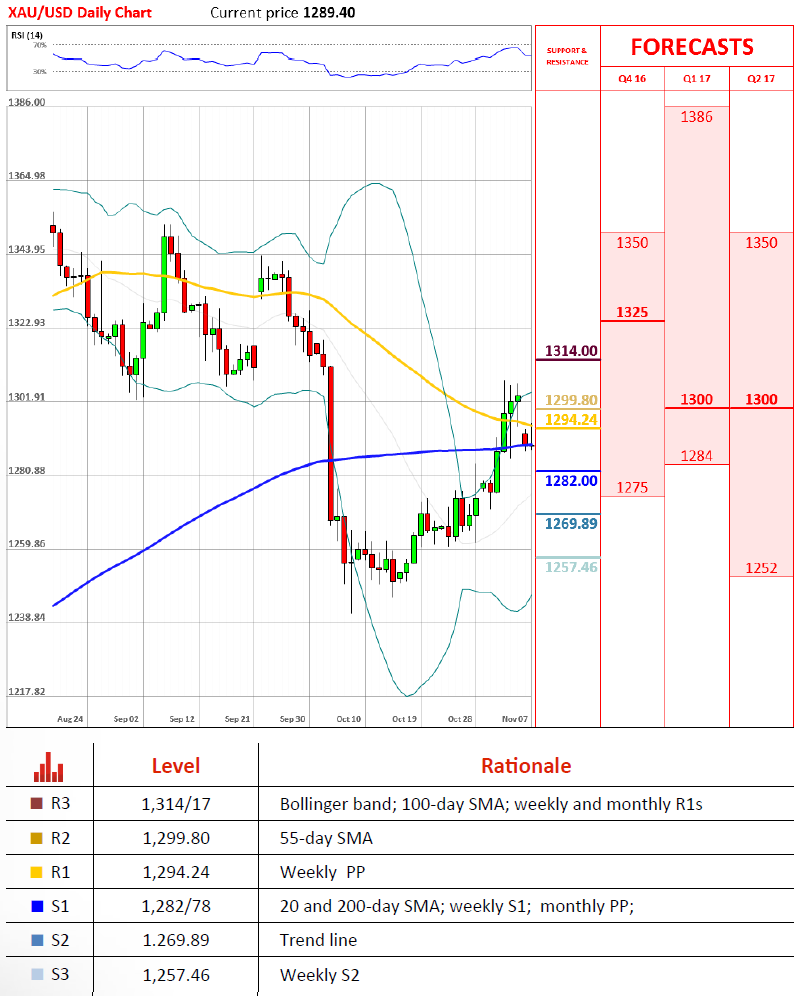The height and width of the screenshot is (996, 802).
Task: Click the R2 orange color swatch
Action: (x=37, y=838)
